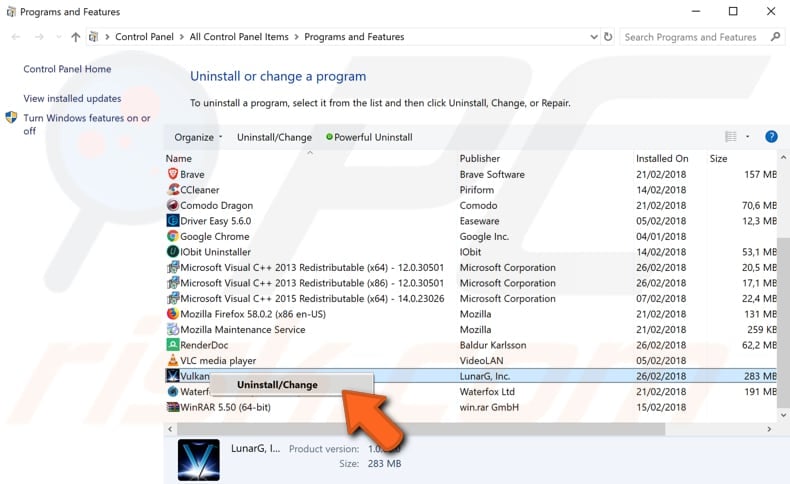Click icon of Visual C++ 2013 x86 entry

[x=173, y=283]
